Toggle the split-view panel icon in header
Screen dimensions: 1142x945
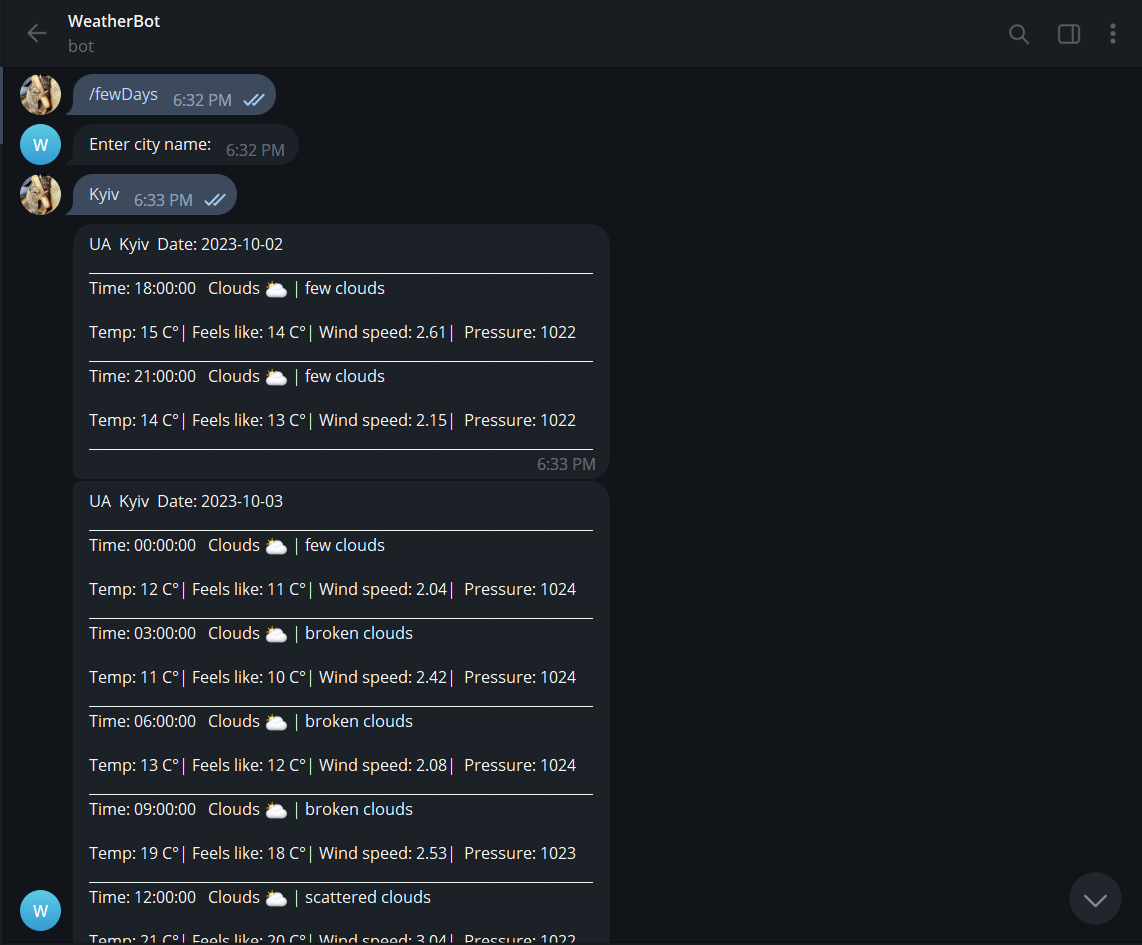click(x=1068, y=33)
